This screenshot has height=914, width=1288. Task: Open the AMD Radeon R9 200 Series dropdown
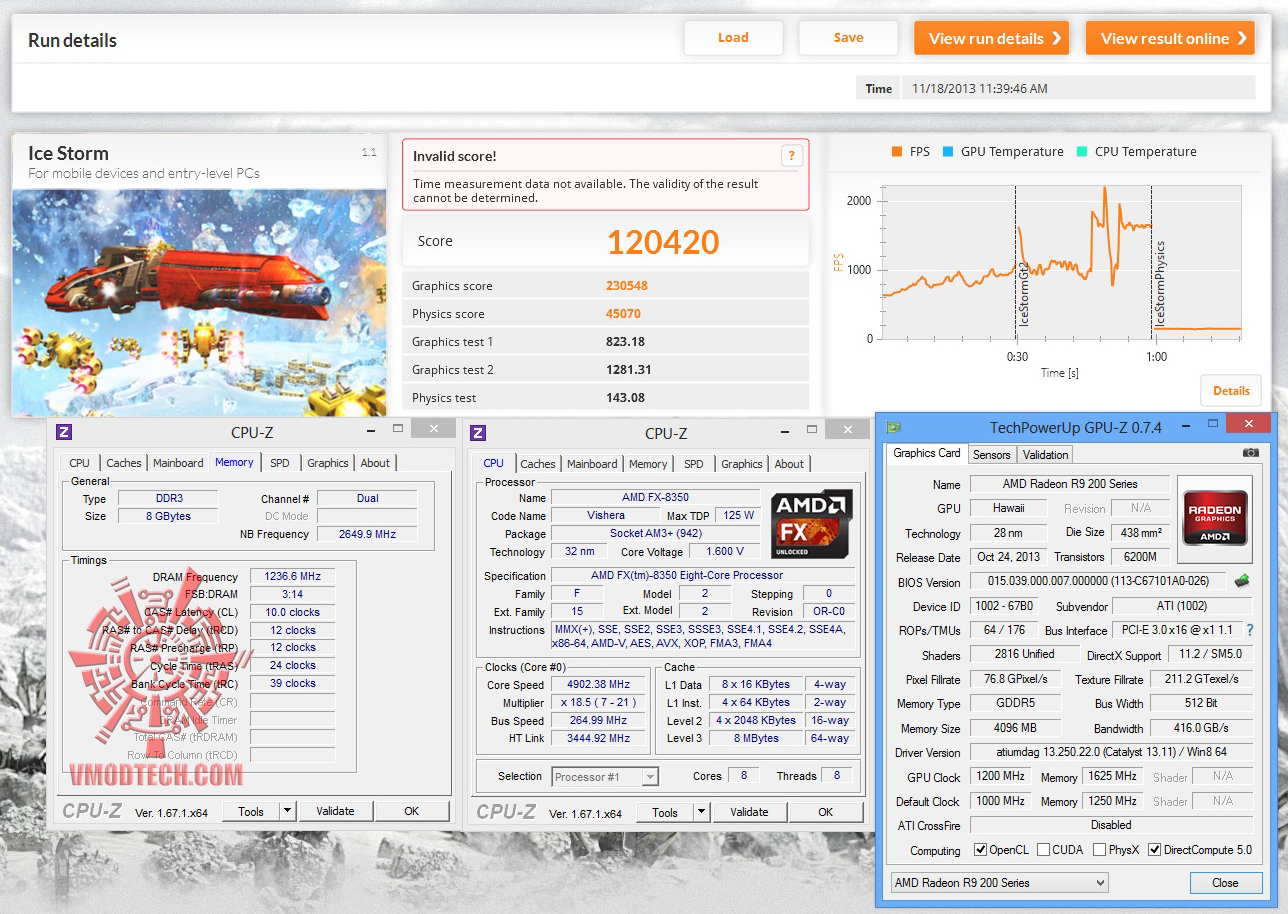point(999,883)
